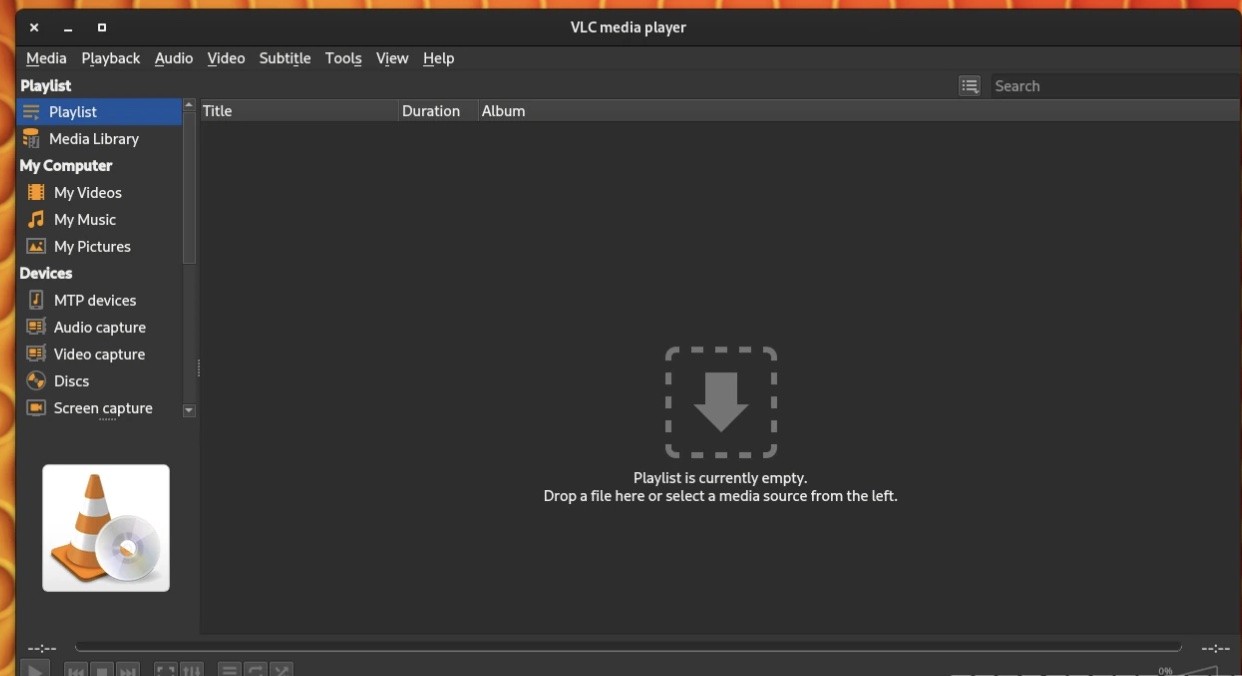Select My Music under My Computer
Viewport: 1242px width, 676px height.
pos(85,219)
